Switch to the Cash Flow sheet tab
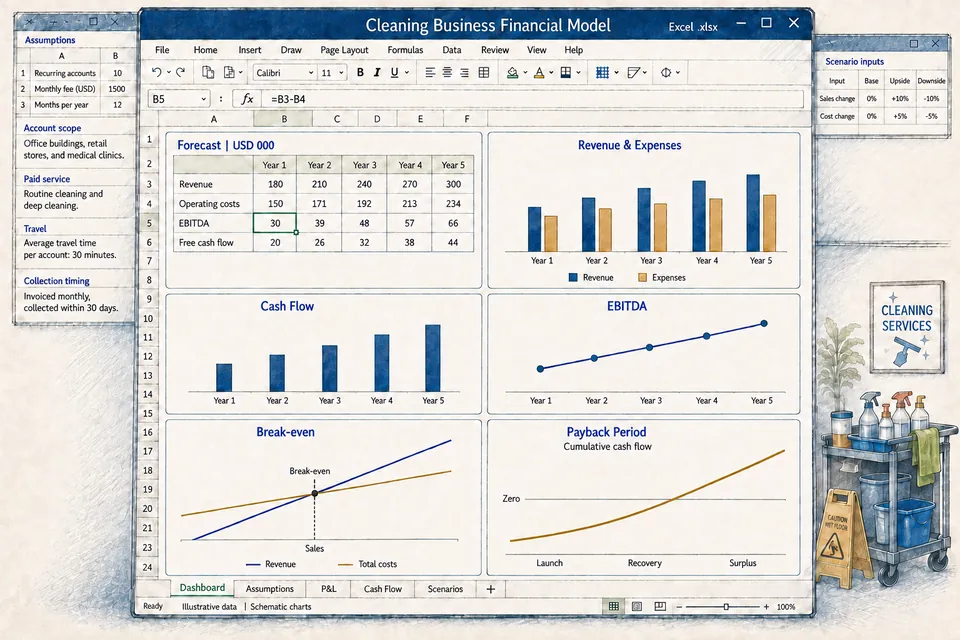This screenshot has height=640, width=960. (383, 589)
